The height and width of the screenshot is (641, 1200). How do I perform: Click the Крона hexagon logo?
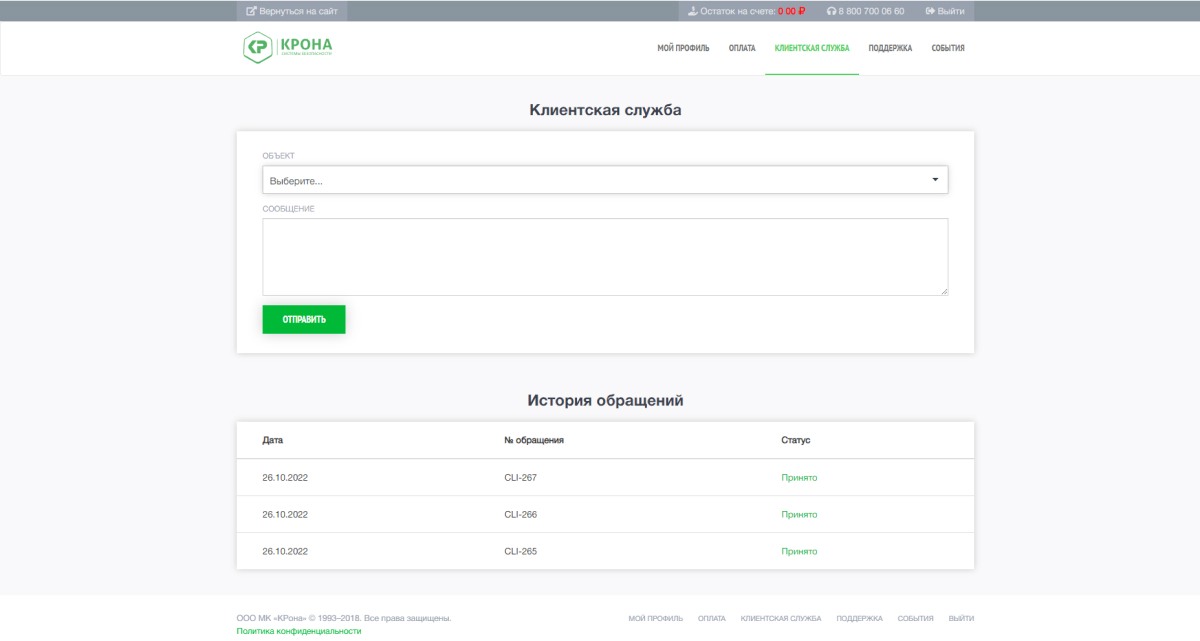[258, 47]
